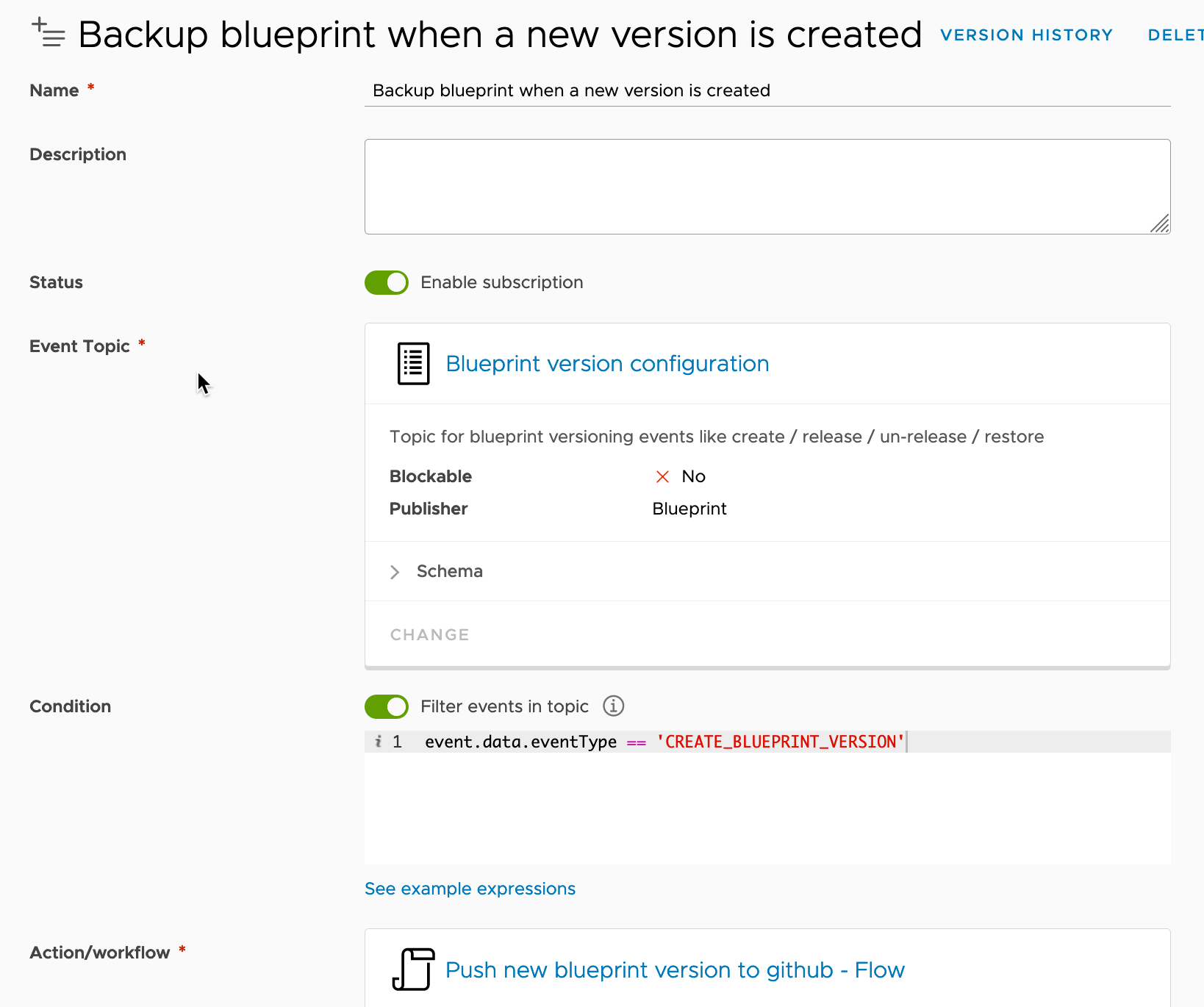
Task: Click the workflow scroll icon next to Push action
Action: click(x=413, y=969)
